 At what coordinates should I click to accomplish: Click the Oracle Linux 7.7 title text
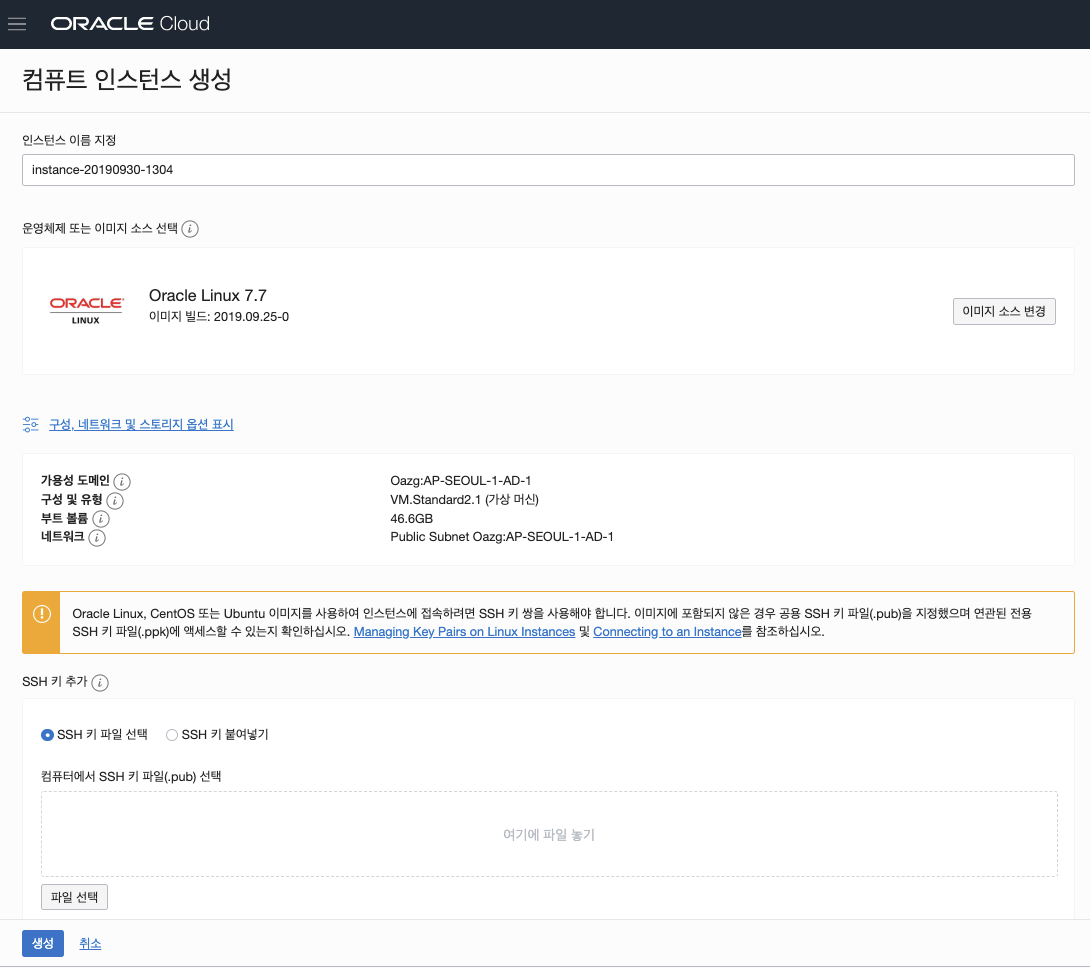coord(208,296)
